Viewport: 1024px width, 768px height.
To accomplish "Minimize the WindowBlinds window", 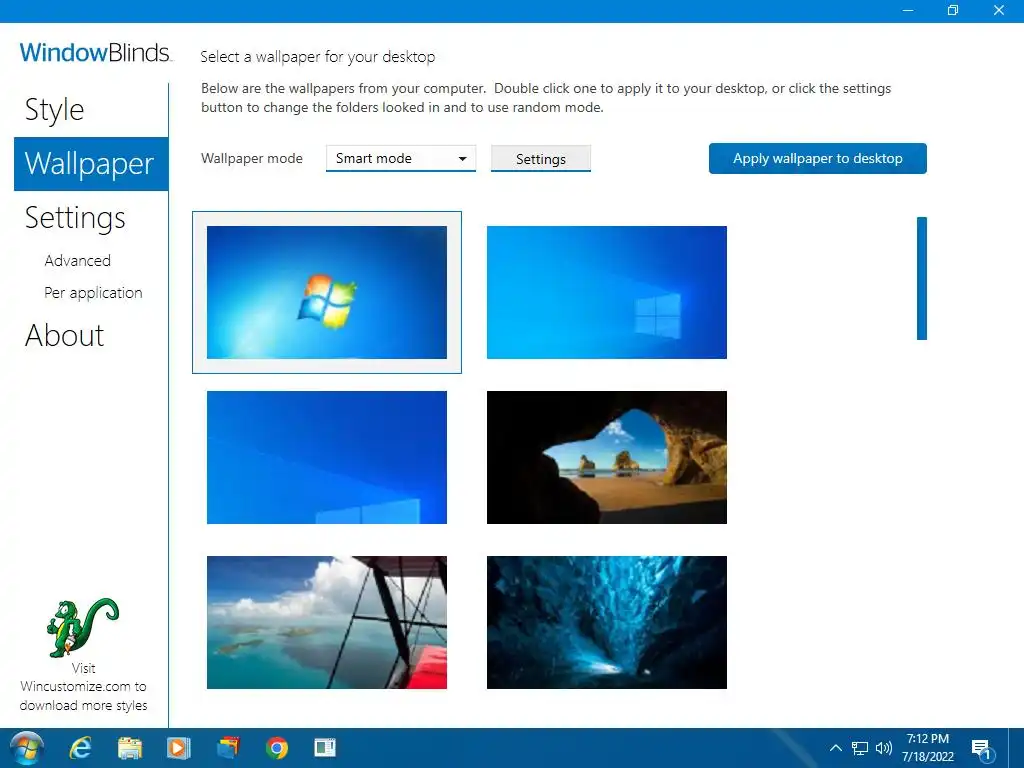I will coord(908,10).
